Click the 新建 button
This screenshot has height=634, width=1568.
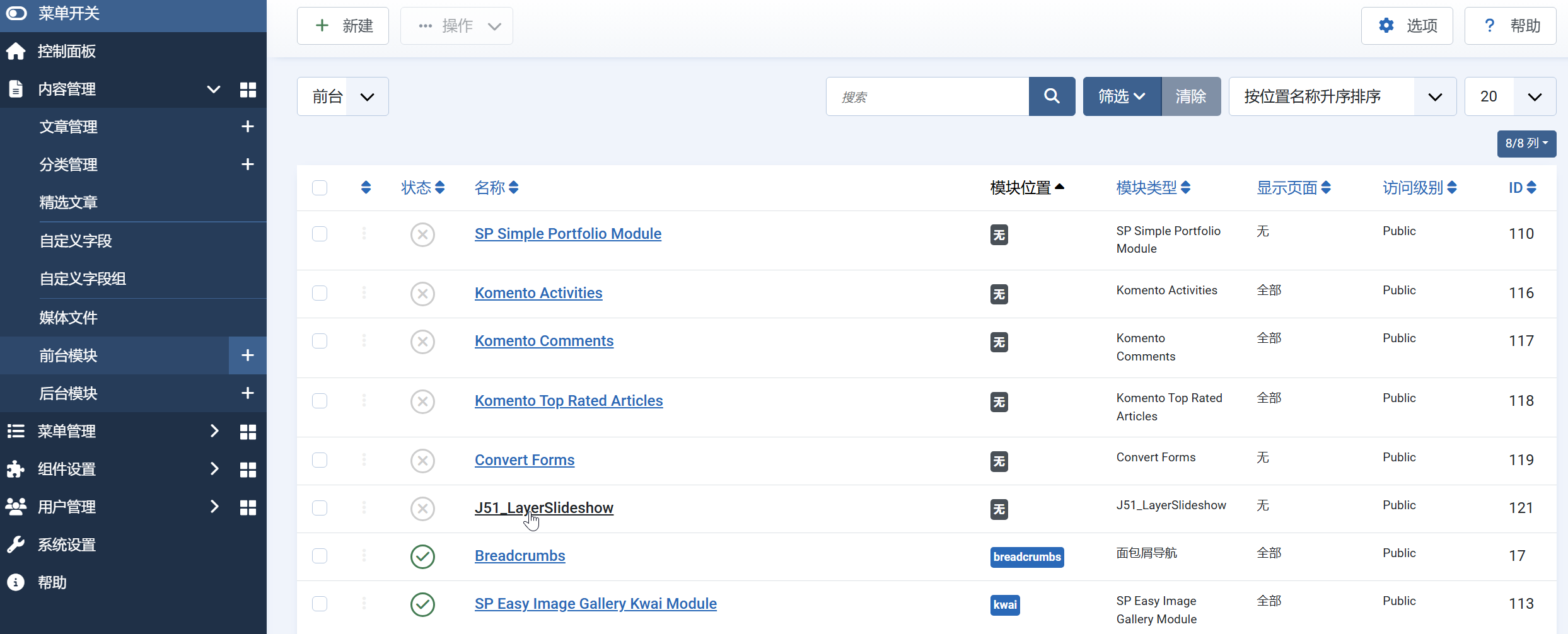tap(343, 26)
